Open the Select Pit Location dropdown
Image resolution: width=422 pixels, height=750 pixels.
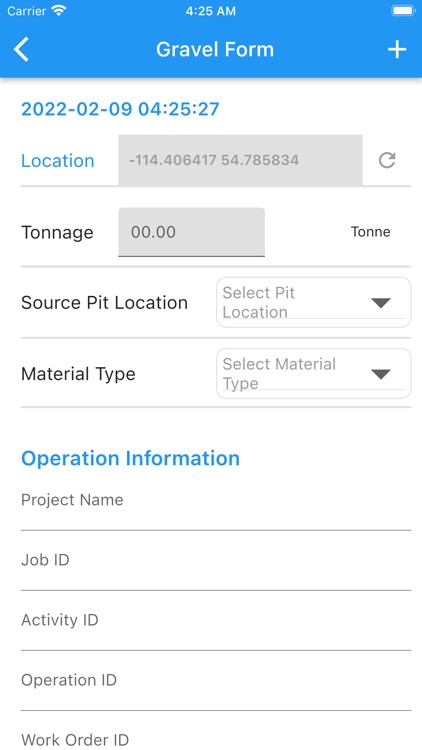pos(313,302)
